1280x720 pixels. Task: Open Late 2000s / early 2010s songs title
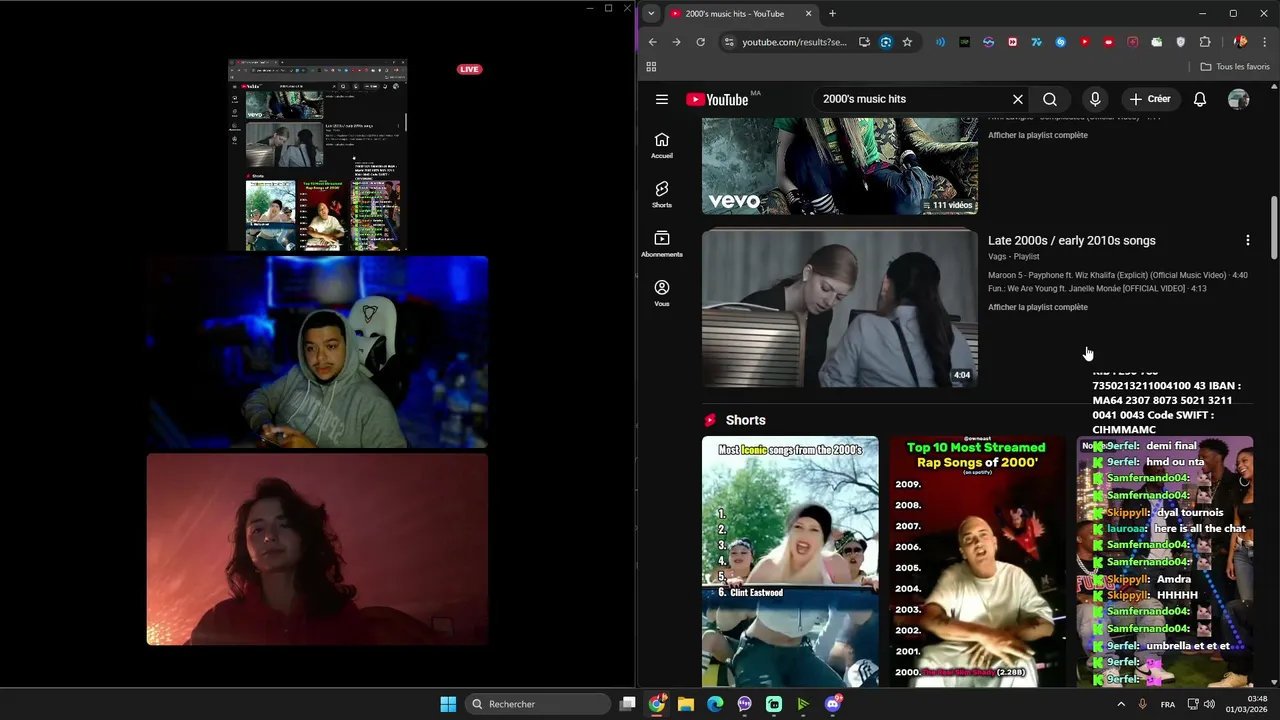pos(1072,240)
